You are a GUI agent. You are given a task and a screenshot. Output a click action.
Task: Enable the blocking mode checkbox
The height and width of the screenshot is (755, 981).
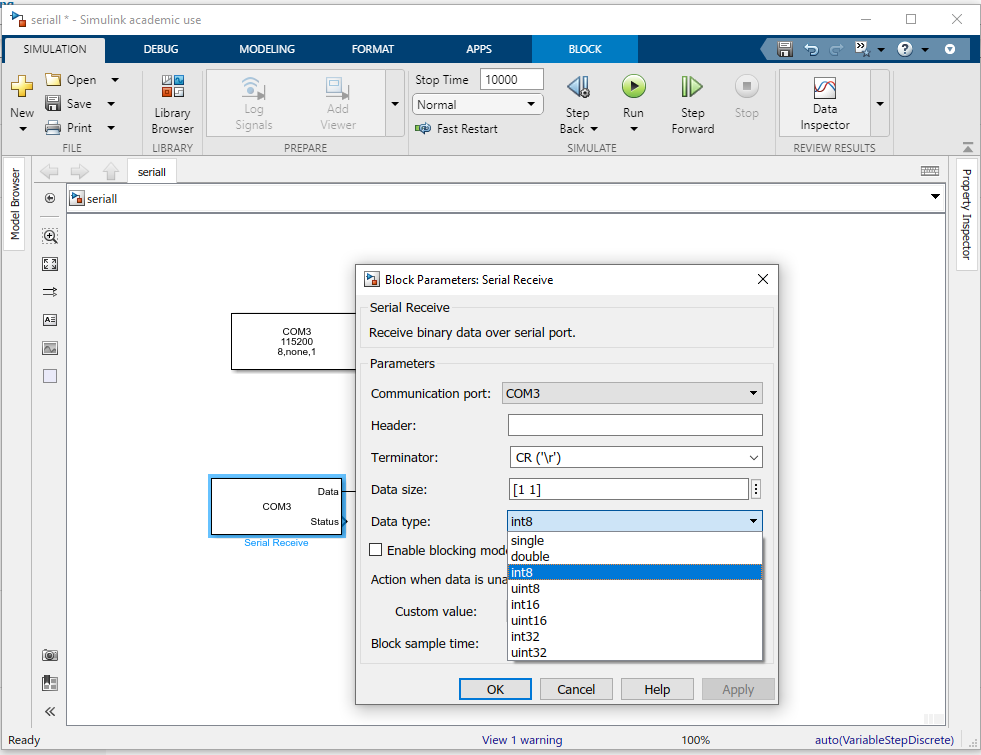tap(376, 550)
